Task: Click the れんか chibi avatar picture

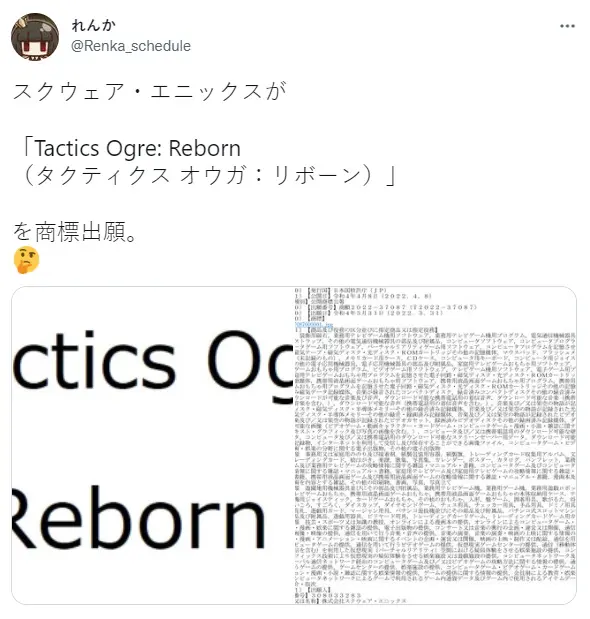Action: [x=35, y=37]
